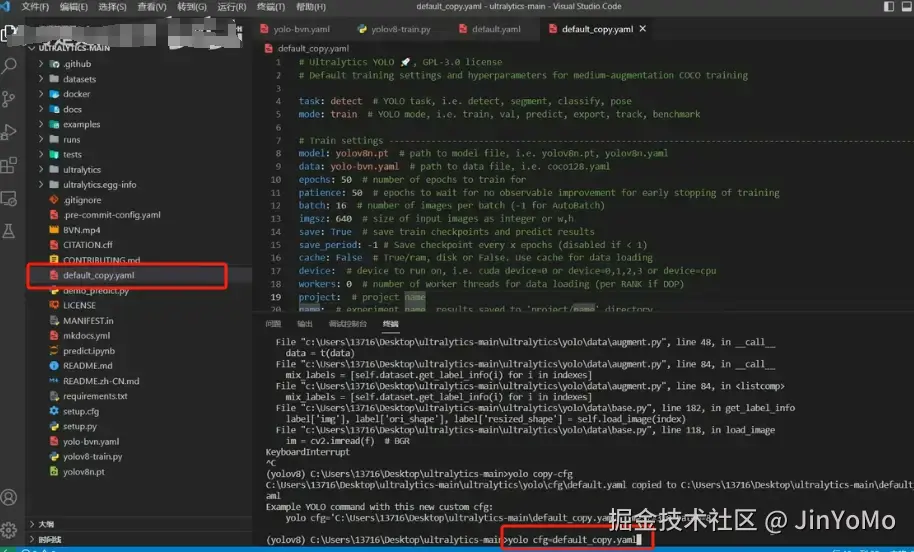This screenshot has height=552, width=914.
Task: Switch to the yolo-bvn.yaml editor tab
Action: pos(296,29)
